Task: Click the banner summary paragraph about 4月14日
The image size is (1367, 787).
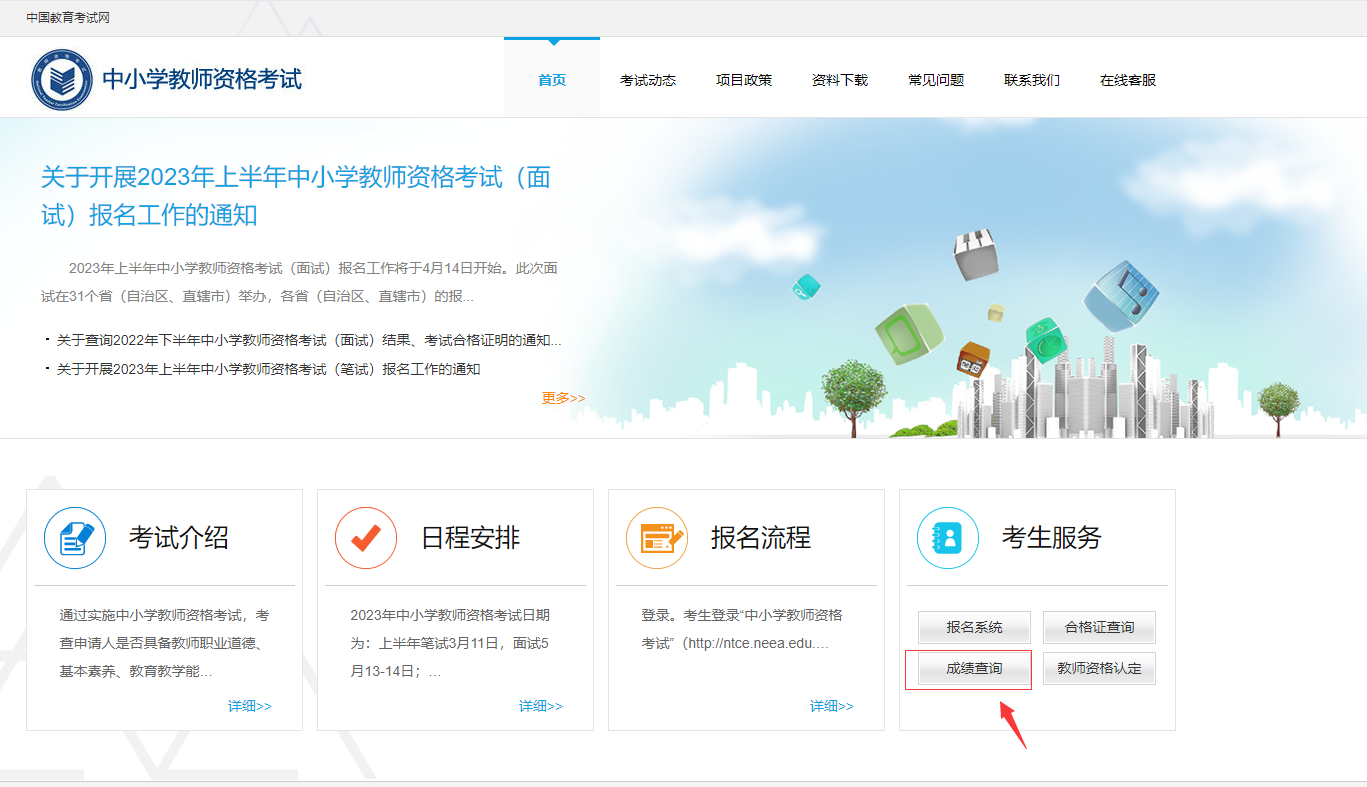Action: [299, 282]
